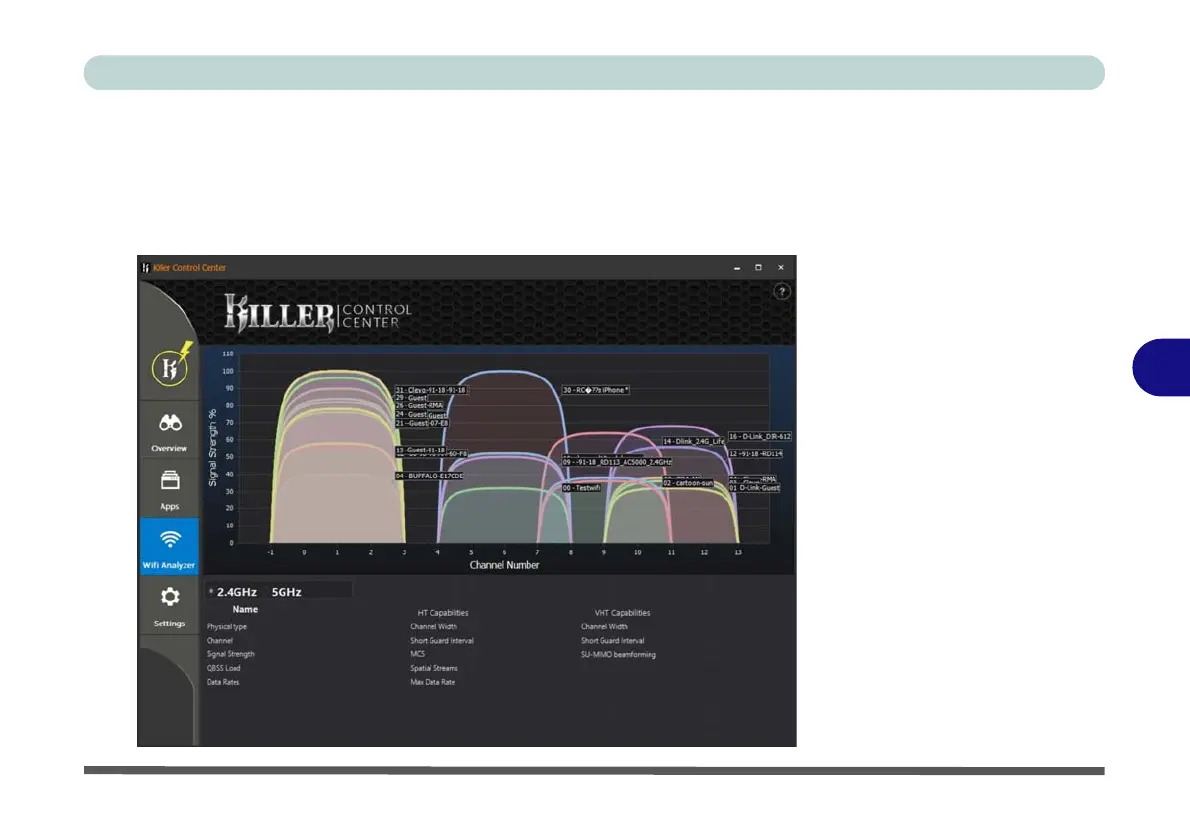Select the '30 - RC iPhone' network label
This screenshot has width=1190, height=838.
596,390
